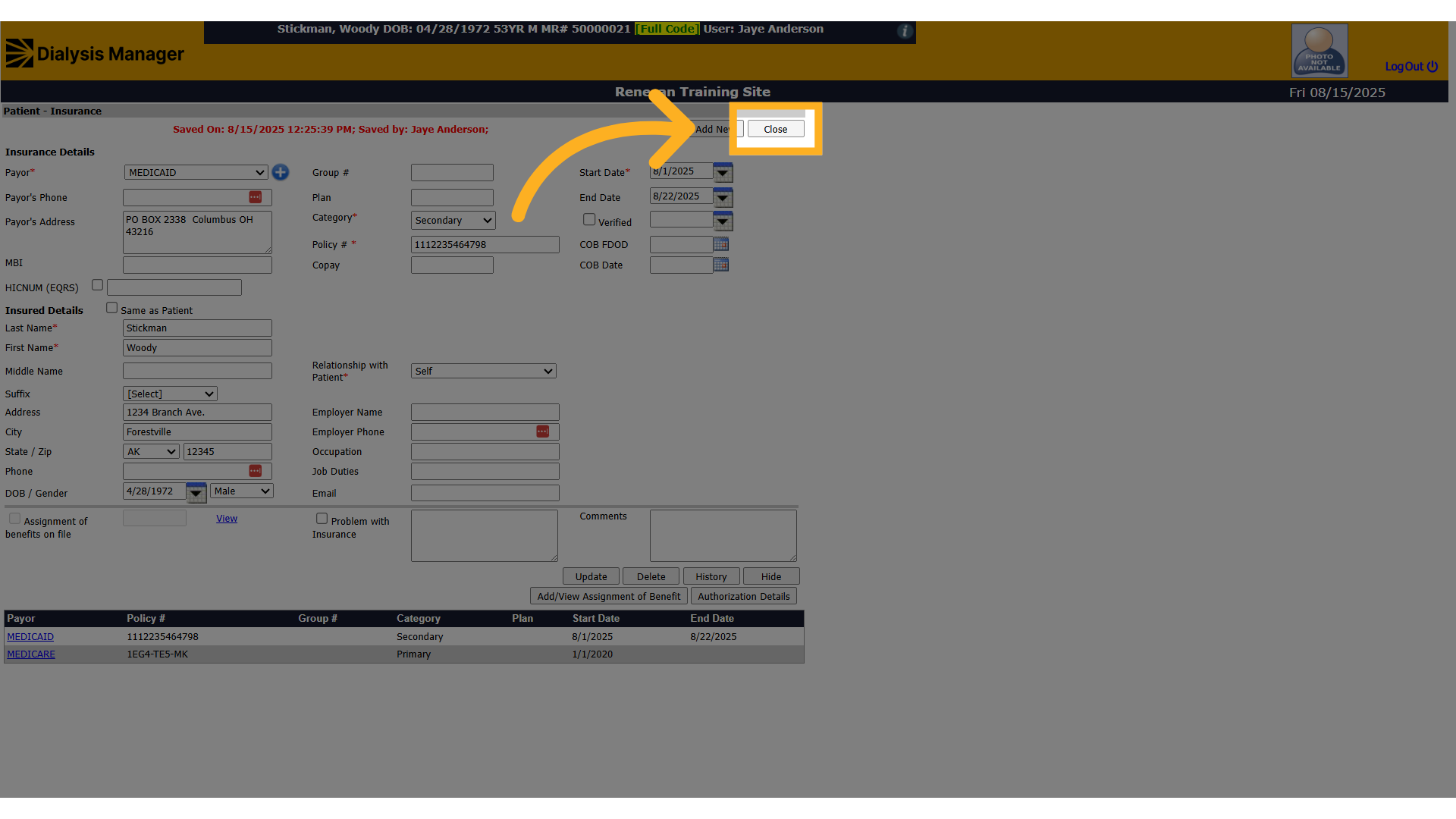This screenshot has height=819, width=1456.
Task: Open Relationship with Patient dropdown
Action: (484, 371)
